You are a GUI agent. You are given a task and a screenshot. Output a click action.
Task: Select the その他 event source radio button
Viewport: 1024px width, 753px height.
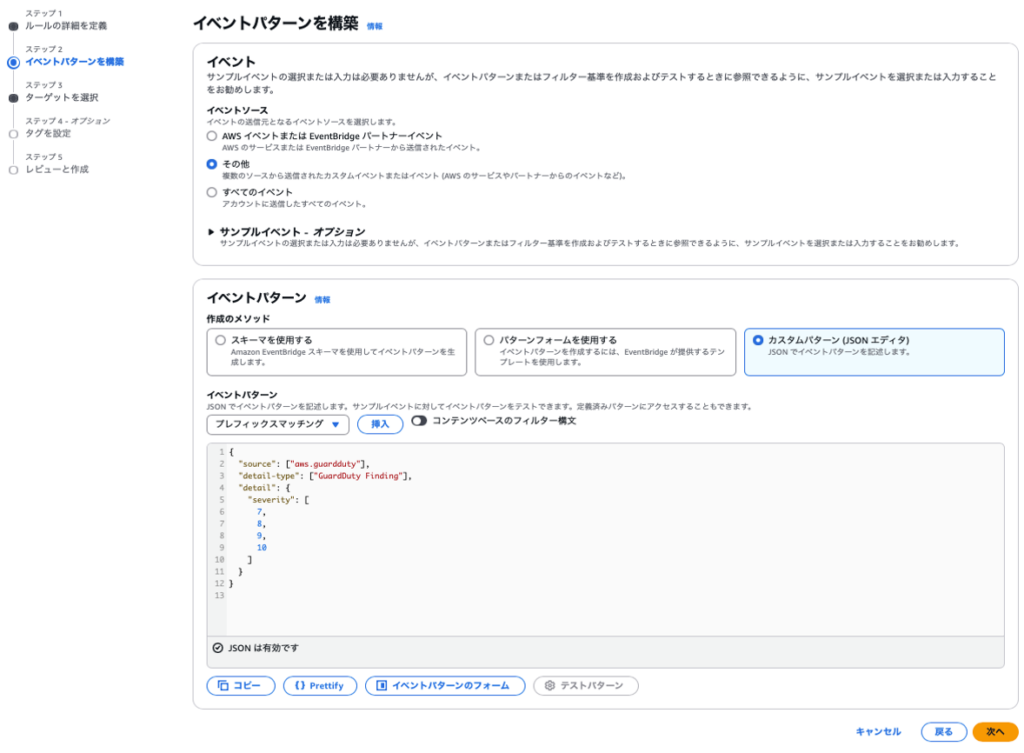tap(211, 163)
